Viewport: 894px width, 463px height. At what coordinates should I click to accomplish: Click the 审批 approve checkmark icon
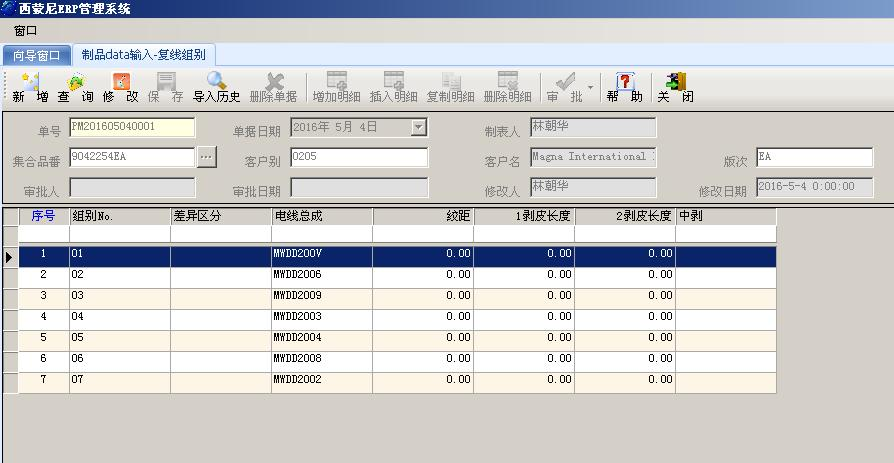click(x=565, y=82)
